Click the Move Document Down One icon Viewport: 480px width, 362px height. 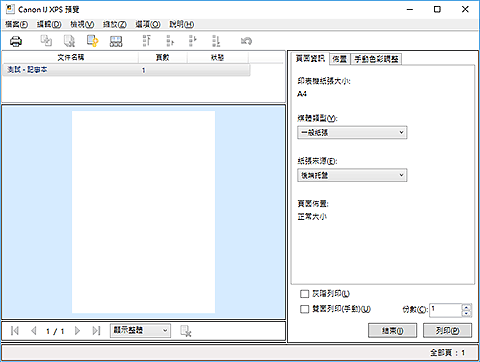pyautogui.click(x=193, y=41)
